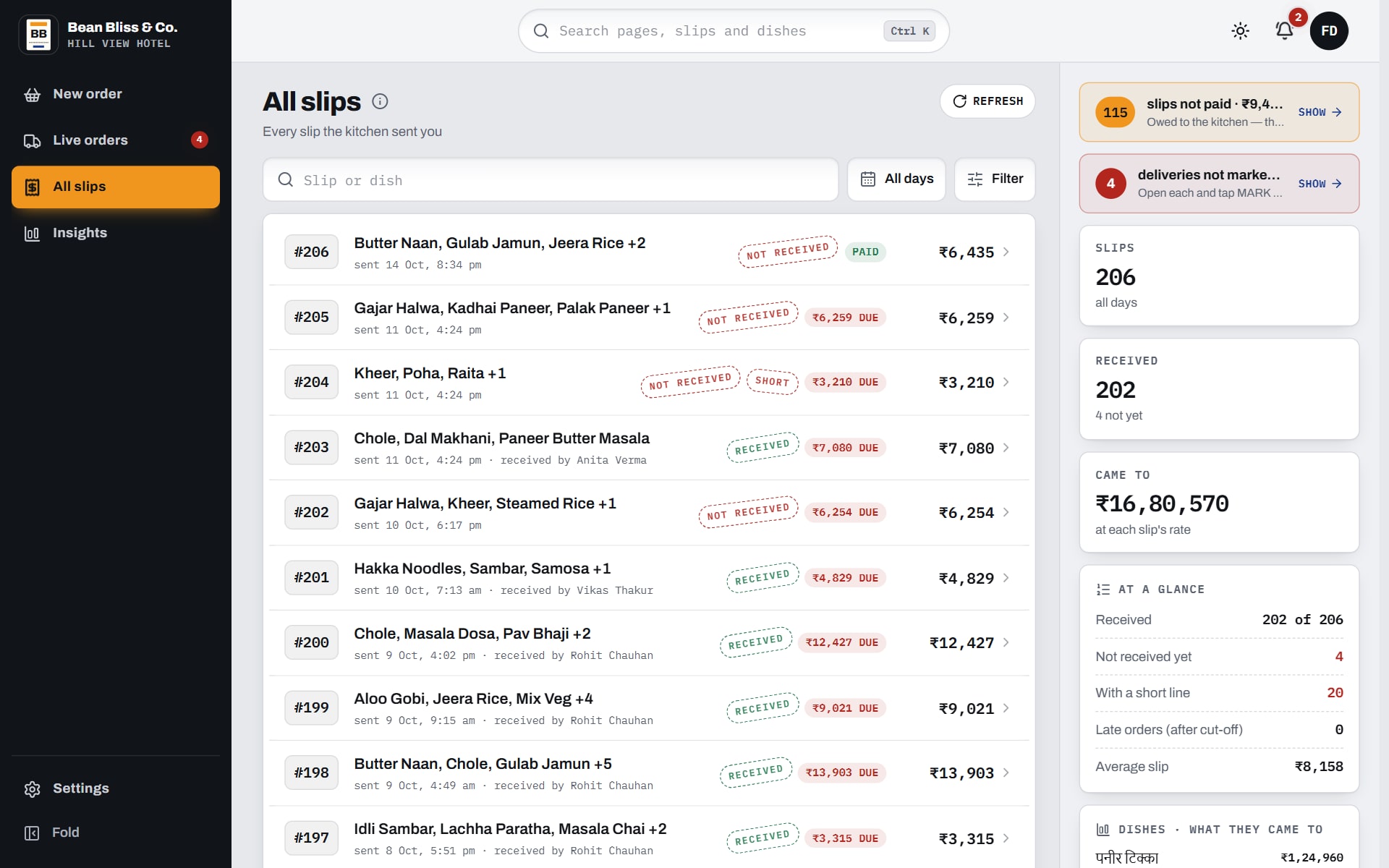Expand slip #205 row chevron
Screen dimensions: 1389x868
click(x=1006, y=318)
